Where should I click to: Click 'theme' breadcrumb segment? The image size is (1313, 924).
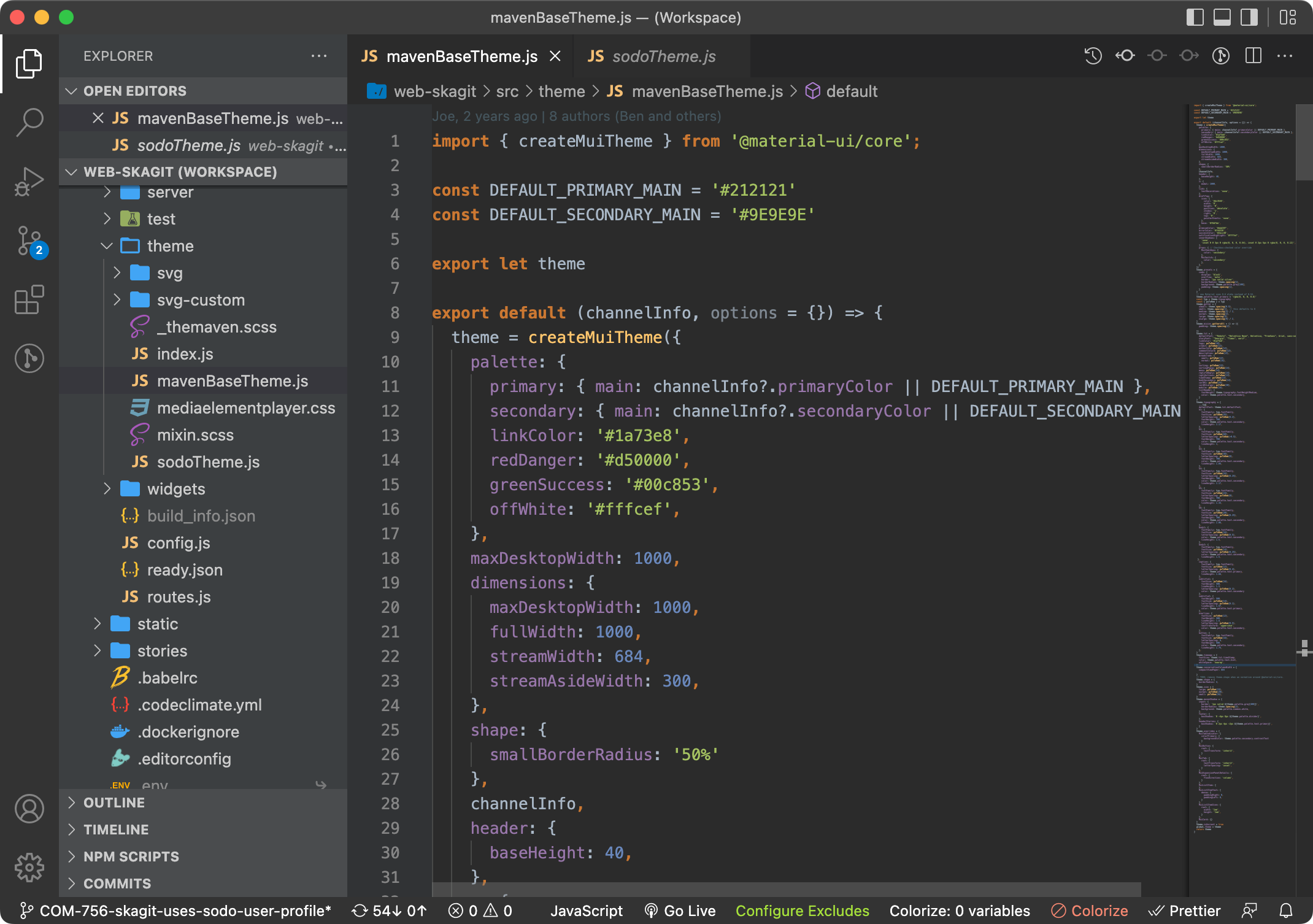point(561,91)
